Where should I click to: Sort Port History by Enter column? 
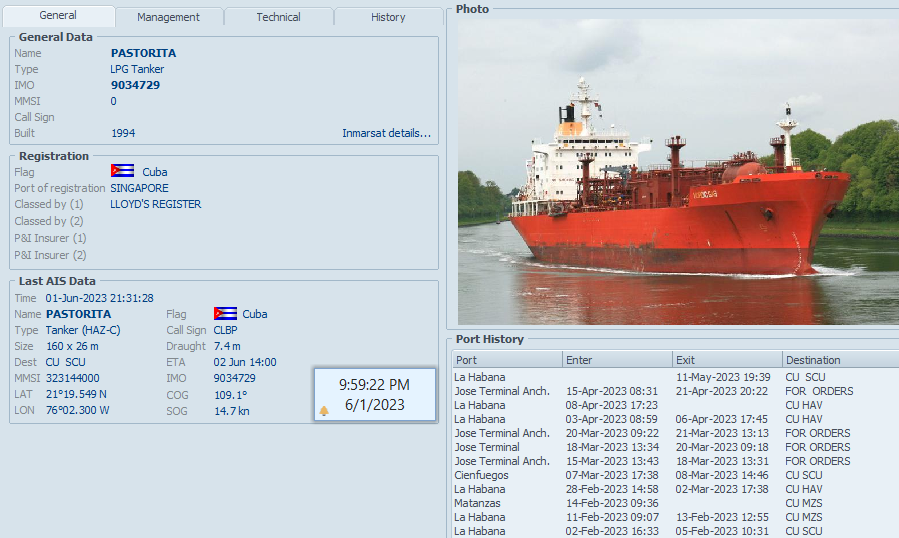tap(617, 360)
